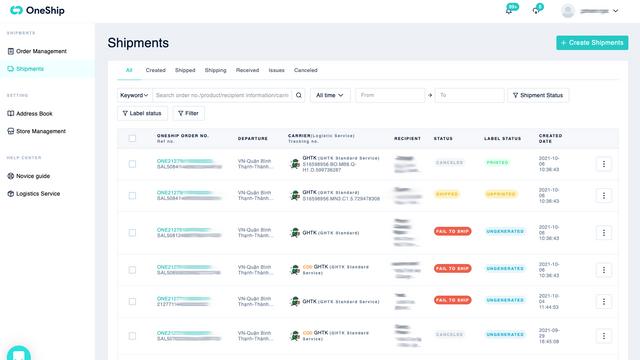Toggle the select-all checkbox in table header
640x360 pixels.
pyautogui.click(x=132, y=138)
